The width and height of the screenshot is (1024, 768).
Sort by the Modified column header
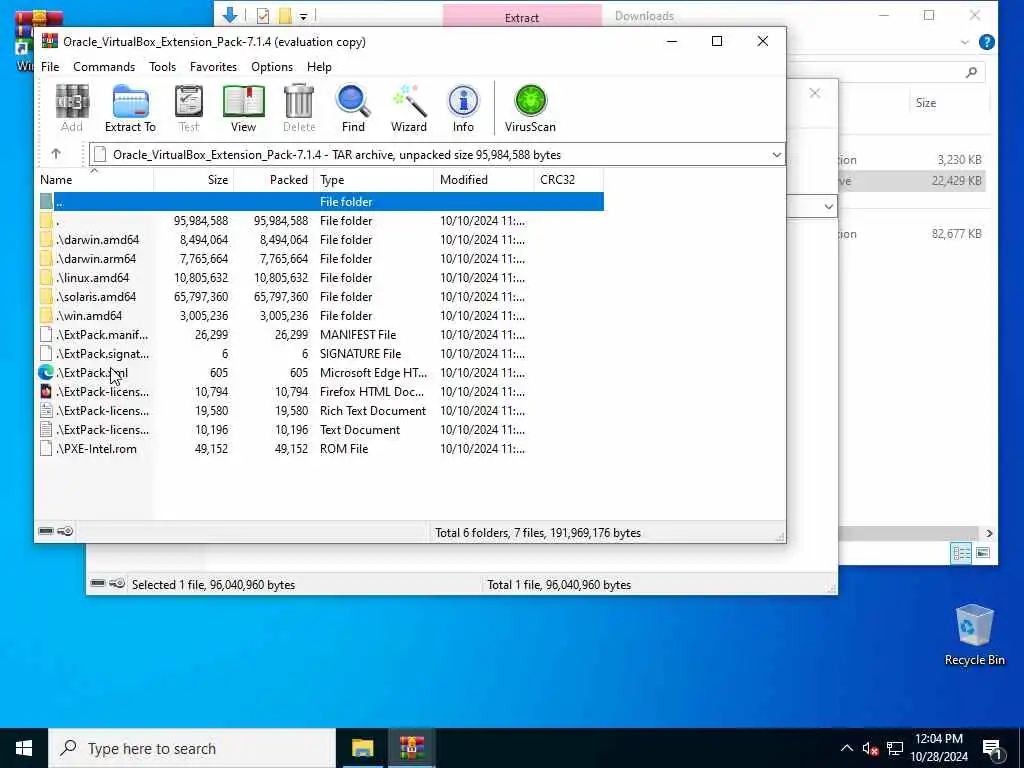(483, 180)
